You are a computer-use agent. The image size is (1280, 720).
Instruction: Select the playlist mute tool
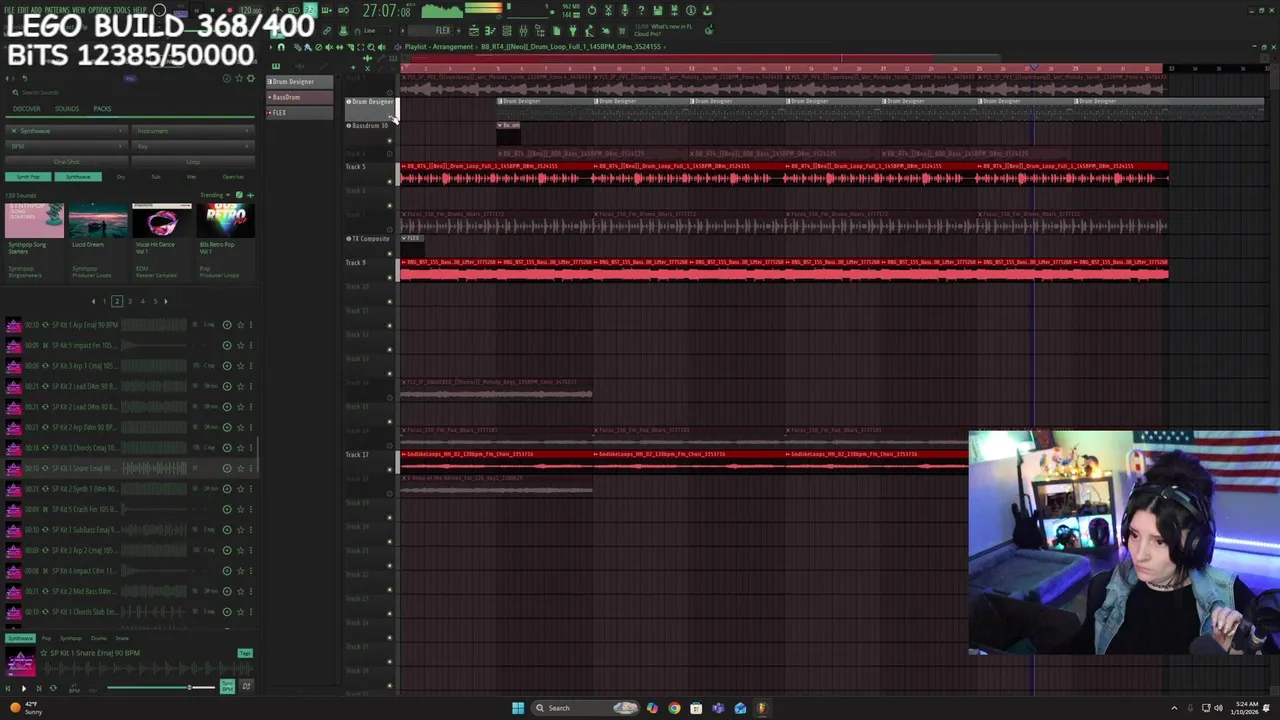click(x=330, y=47)
